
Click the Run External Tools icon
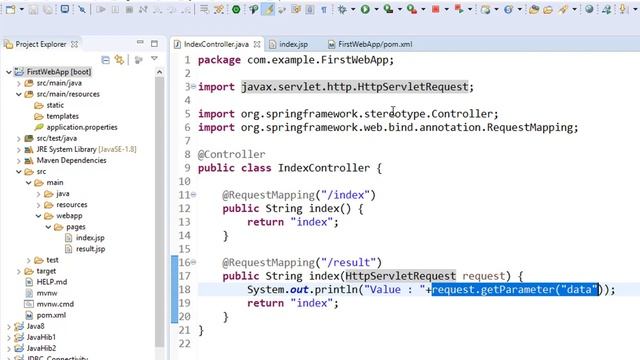tap(412, 9)
